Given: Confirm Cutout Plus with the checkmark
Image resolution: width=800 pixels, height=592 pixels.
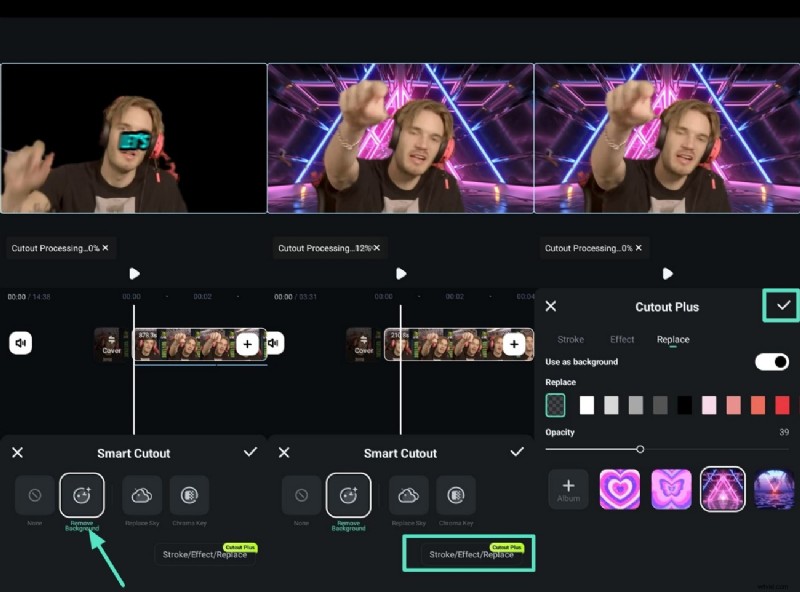Looking at the screenshot, I should pos(781,306).
